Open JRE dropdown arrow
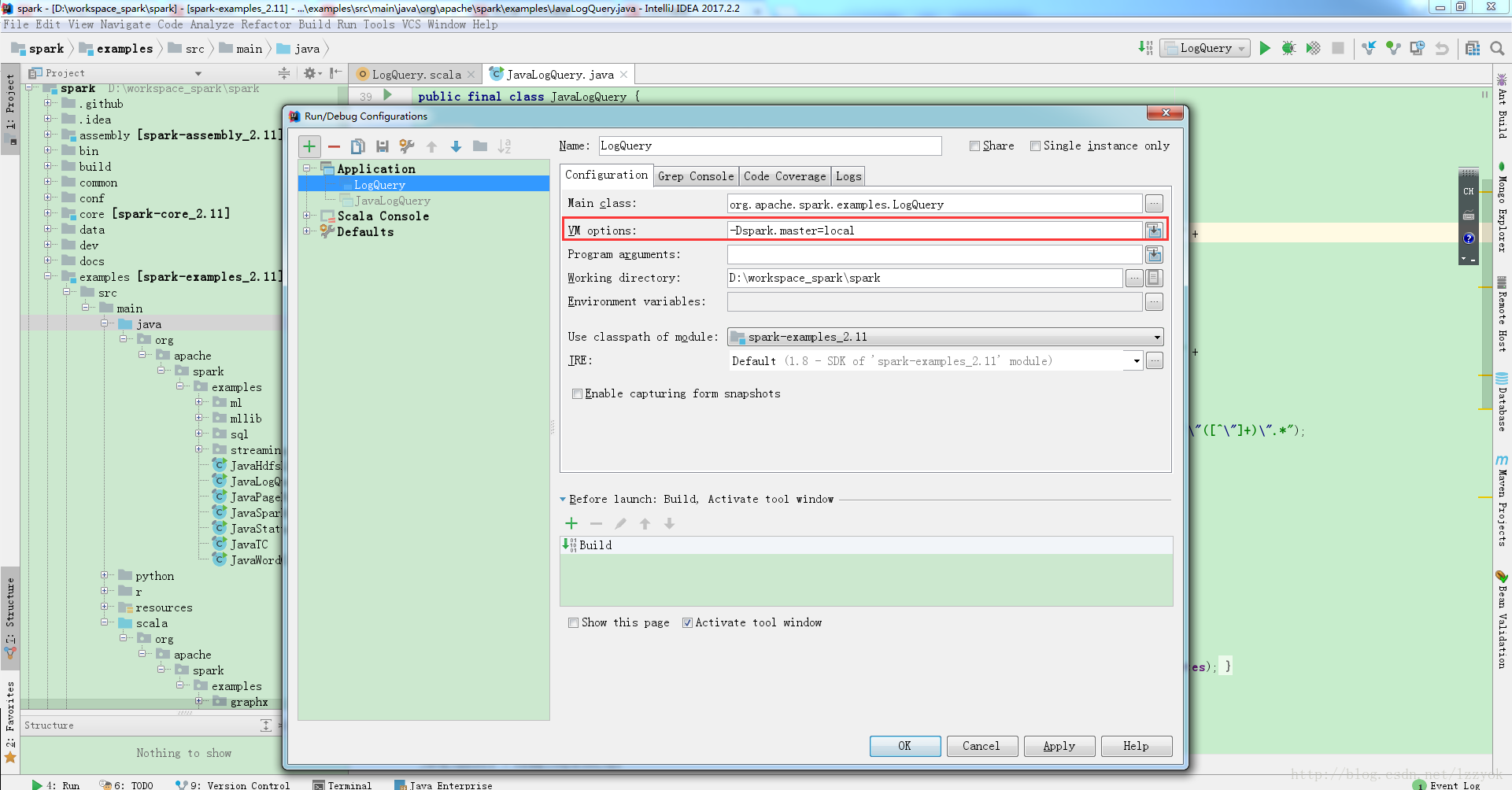 coord(1137,361)
